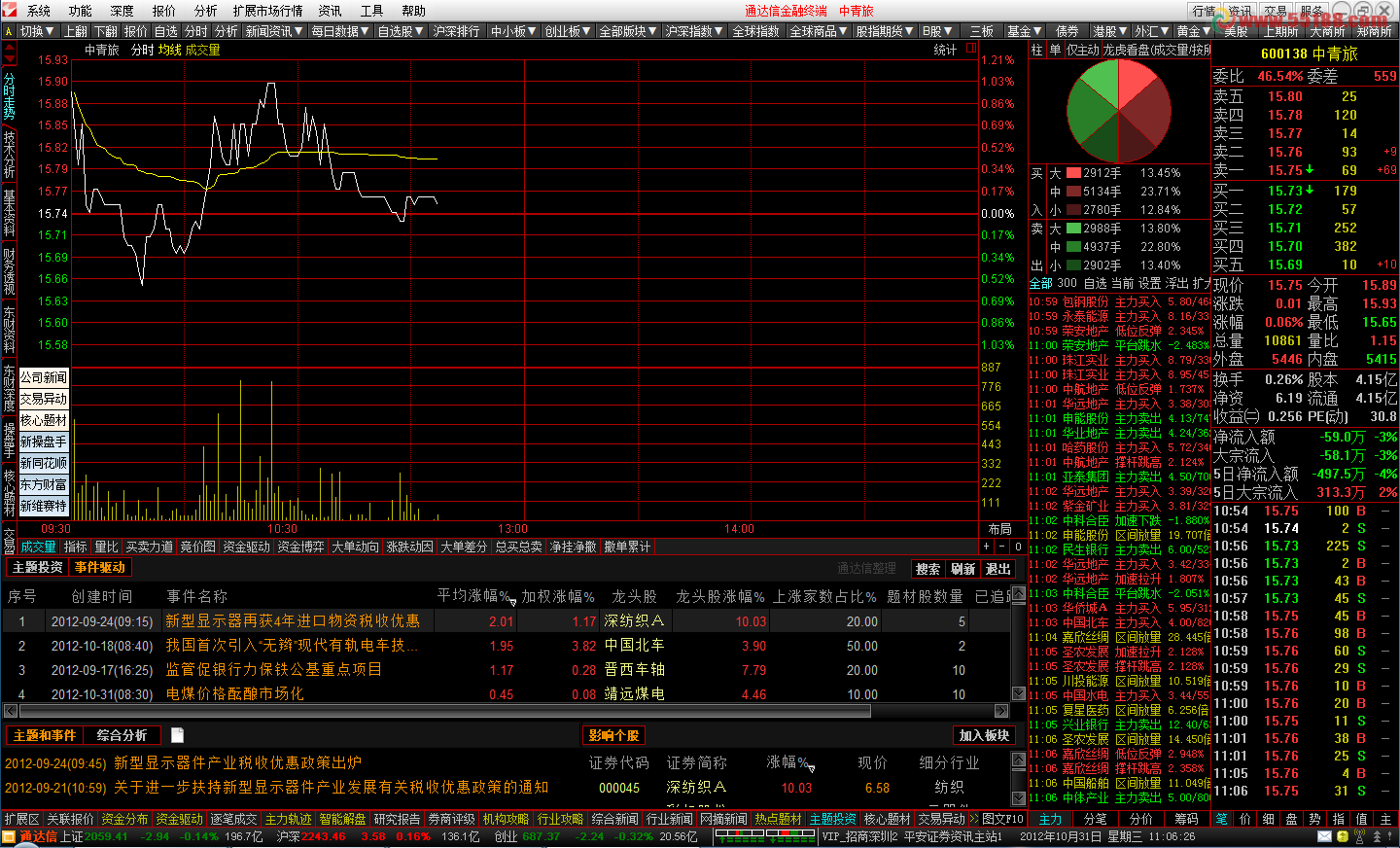1400x848 pixels.
Task: Expand the 新闻资讯 dropdown
Action: tap(274, 31)
